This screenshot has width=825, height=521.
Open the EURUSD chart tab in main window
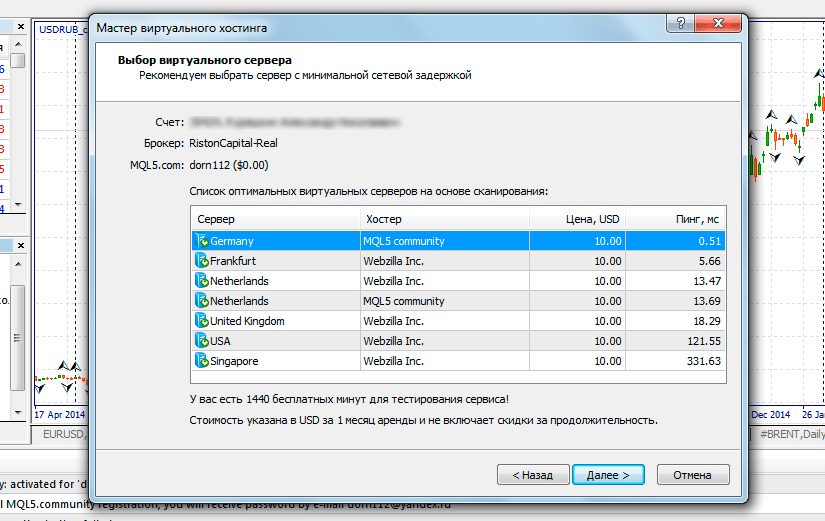coord(62,434)
